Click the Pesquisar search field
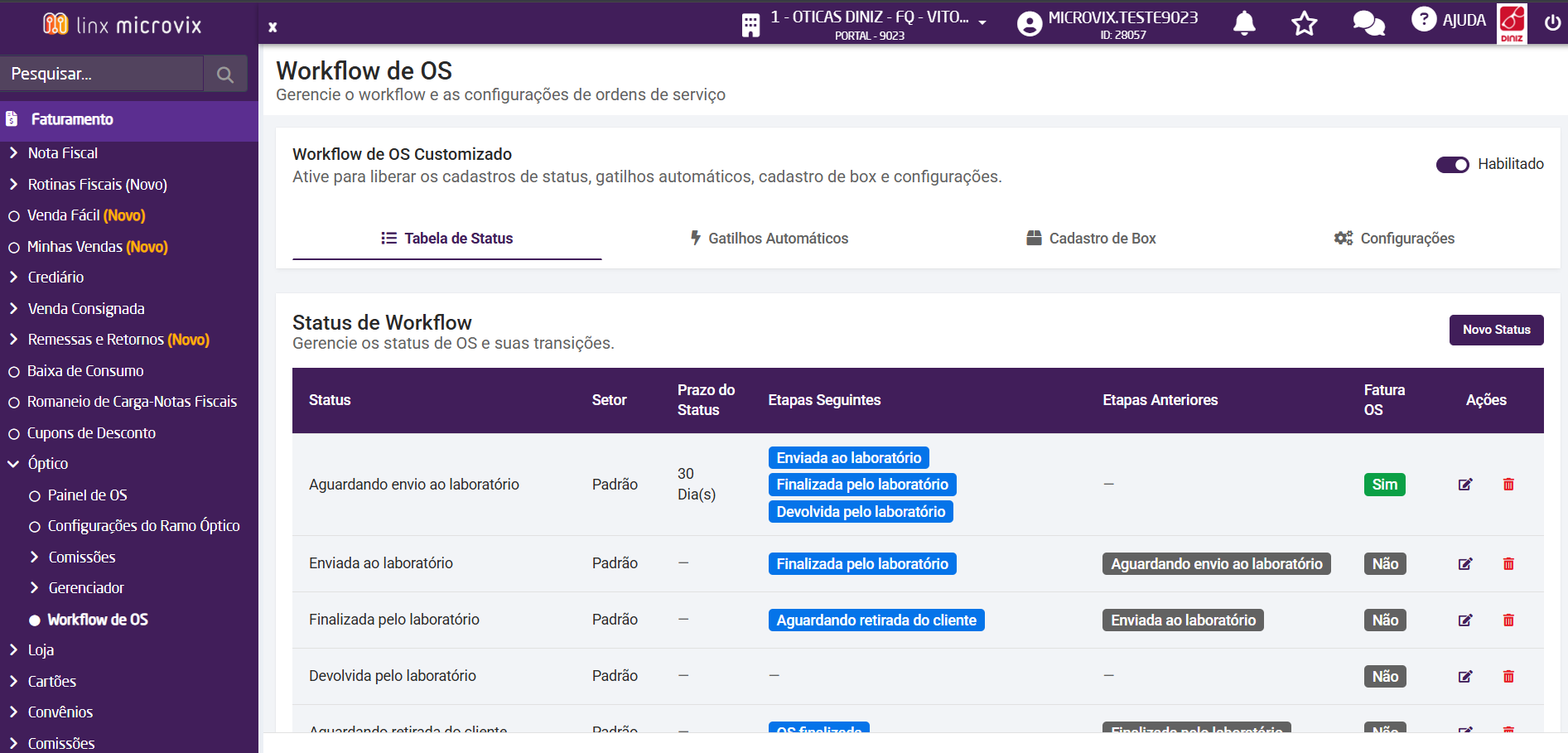1568x753 pixels. [102, 75]
